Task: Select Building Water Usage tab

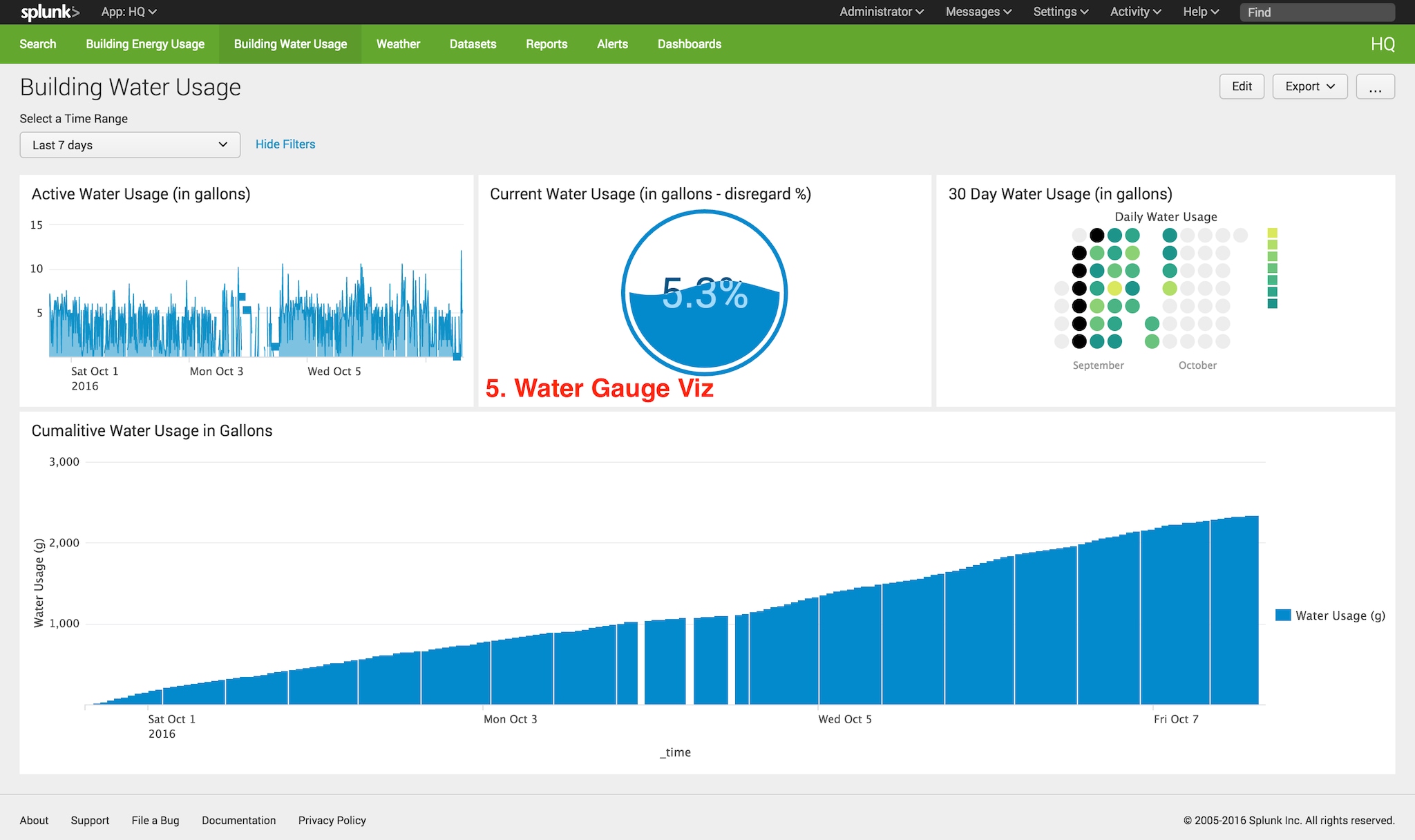Action: pos(290,44)
